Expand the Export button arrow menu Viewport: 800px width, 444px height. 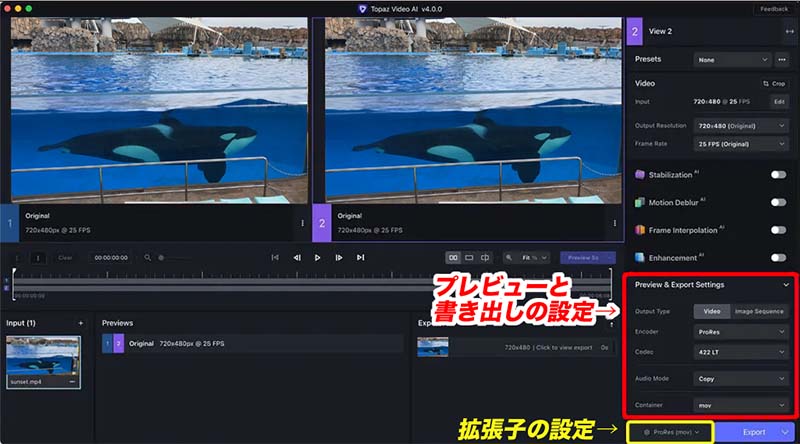[786, 432]
